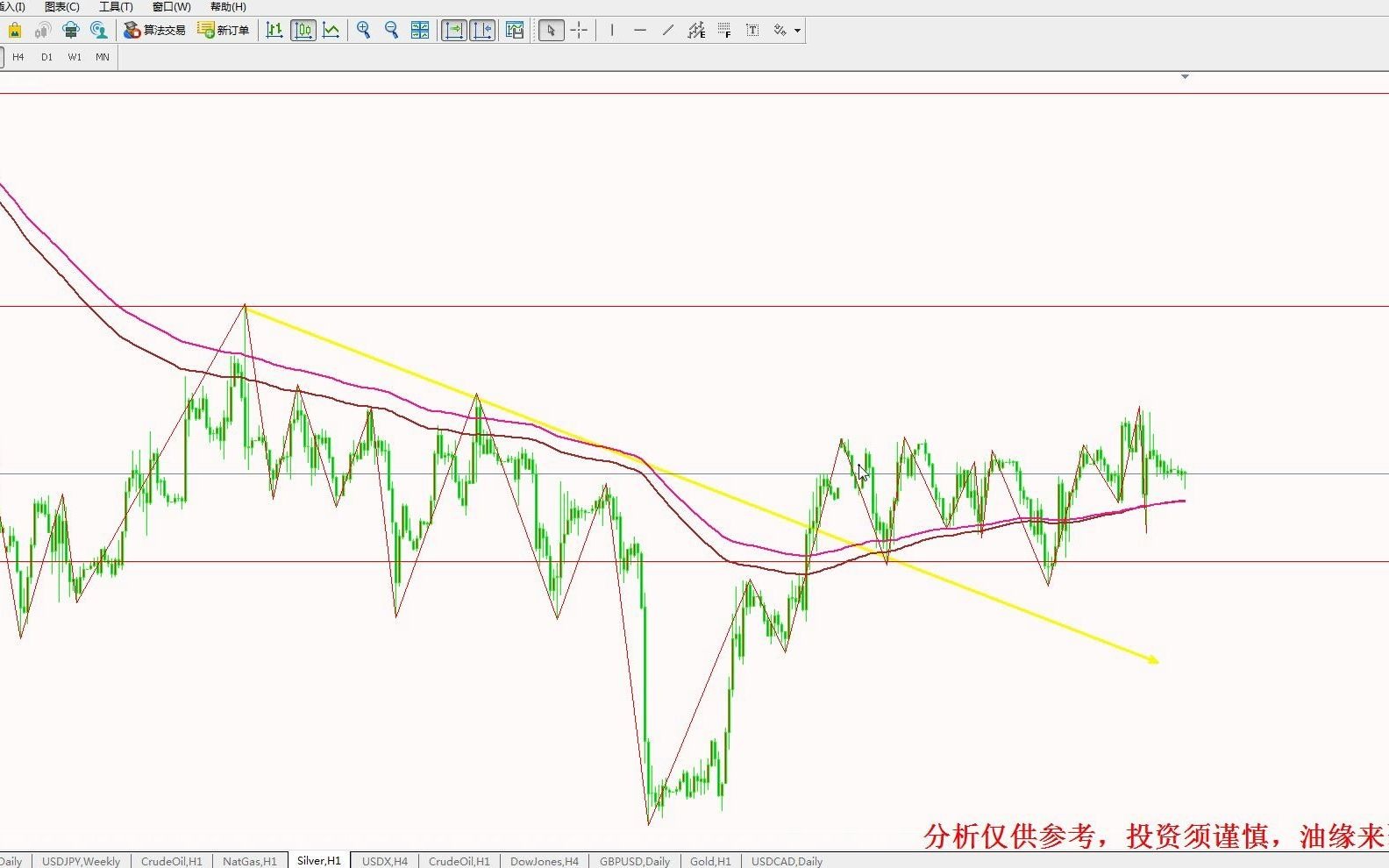Select the gray current price line
The height and width of the screenshot is (868, 1389).
coord(694,474)
